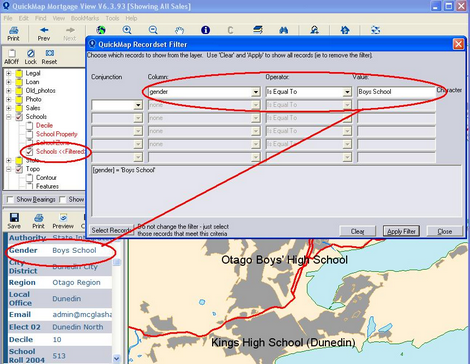Viewport: 470px width, 364px height.
Task: Click the Select Records button
Action: click(x=112, y=230)
